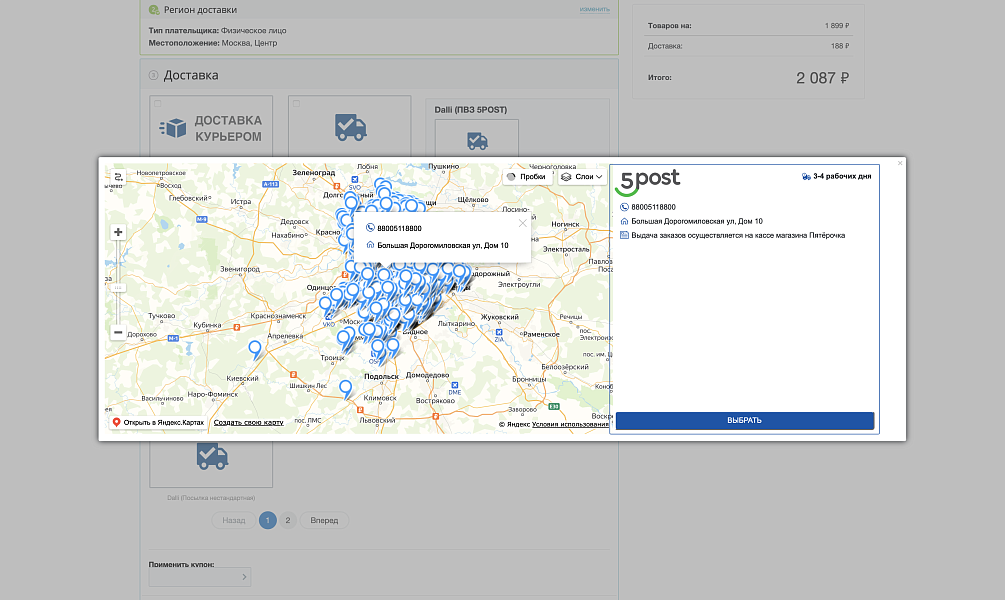Image resolution: width=1005 pixels, height=600 pixels.
Task: Click the 5post logo in info panel
Action: pyautogui.click(x=648, y=180)
